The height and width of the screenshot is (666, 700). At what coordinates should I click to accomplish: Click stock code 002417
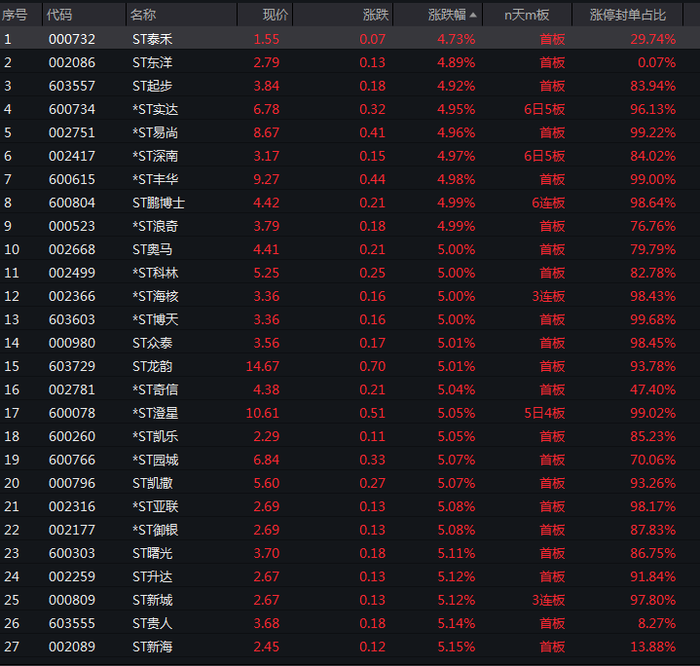(x=72, y=156)
